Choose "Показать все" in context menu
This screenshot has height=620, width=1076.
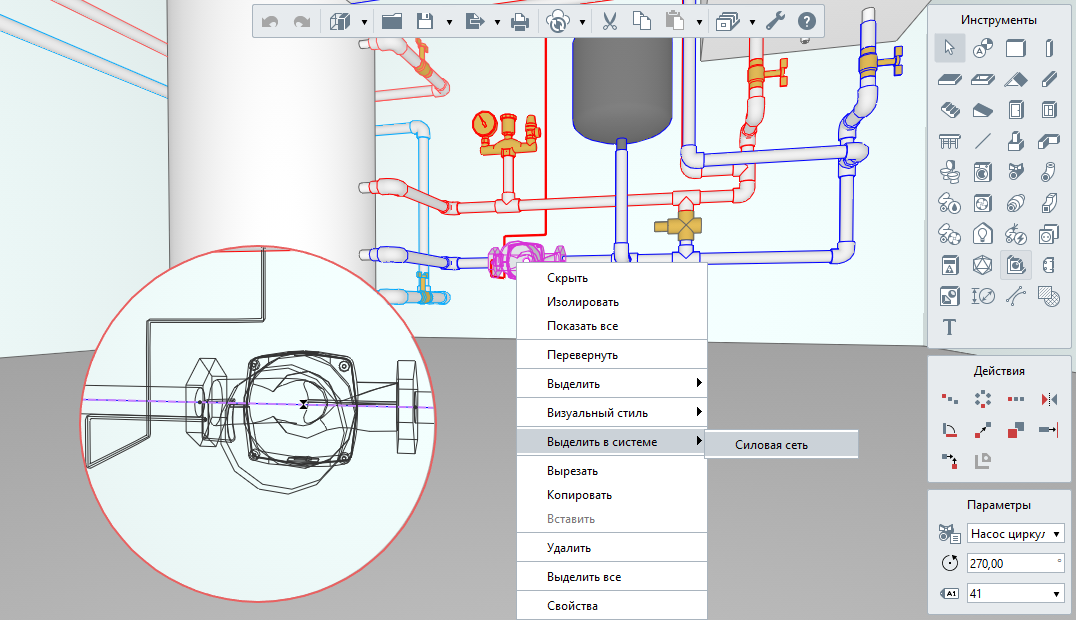point(611,326)
